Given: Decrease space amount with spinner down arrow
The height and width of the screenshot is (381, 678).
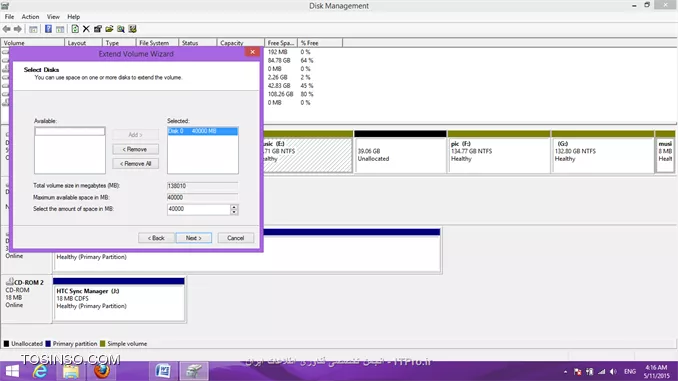Looking at the screenshot, I should click(x=234, y=212).
